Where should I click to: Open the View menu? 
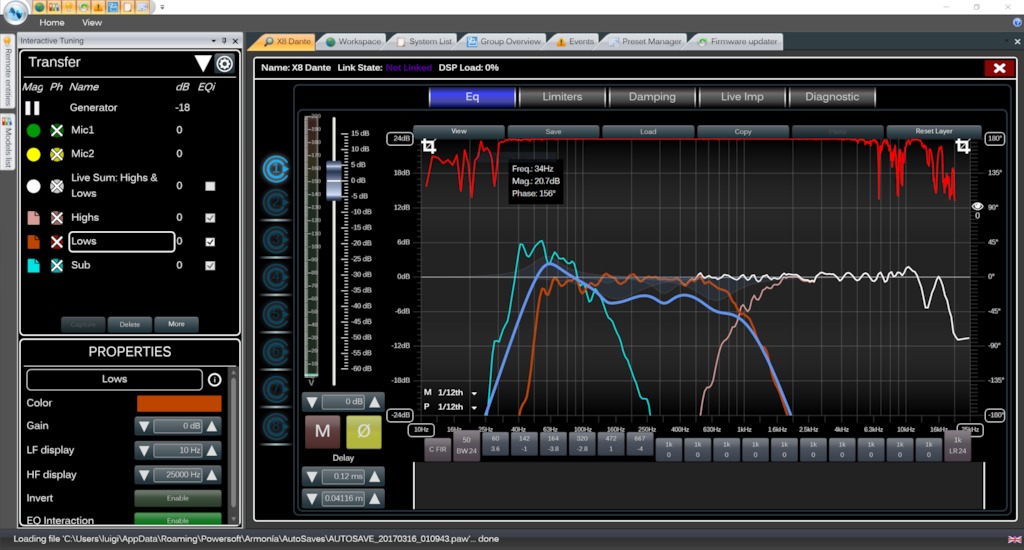91,23
